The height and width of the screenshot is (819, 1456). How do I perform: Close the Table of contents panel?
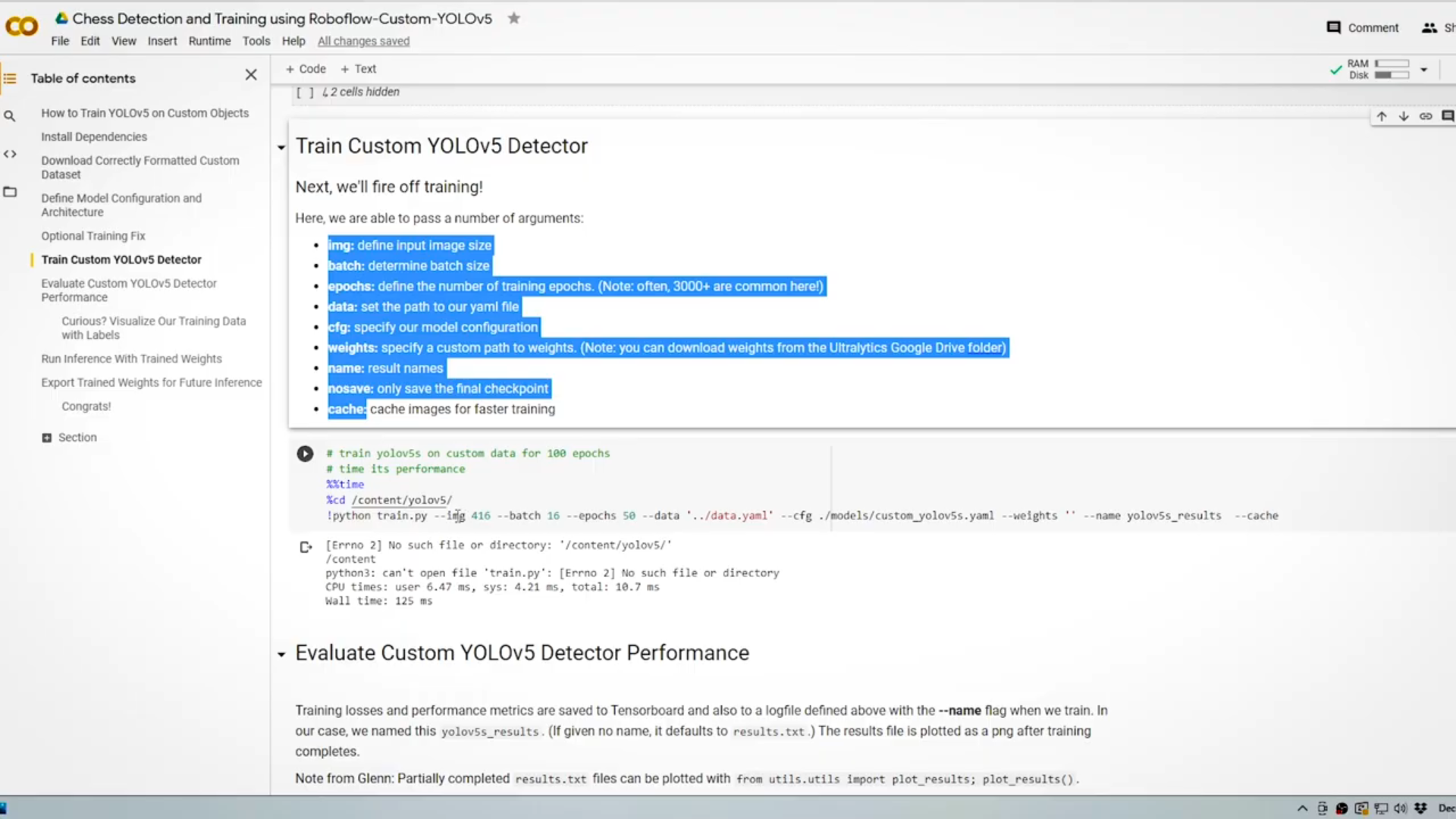pos(251,74)
